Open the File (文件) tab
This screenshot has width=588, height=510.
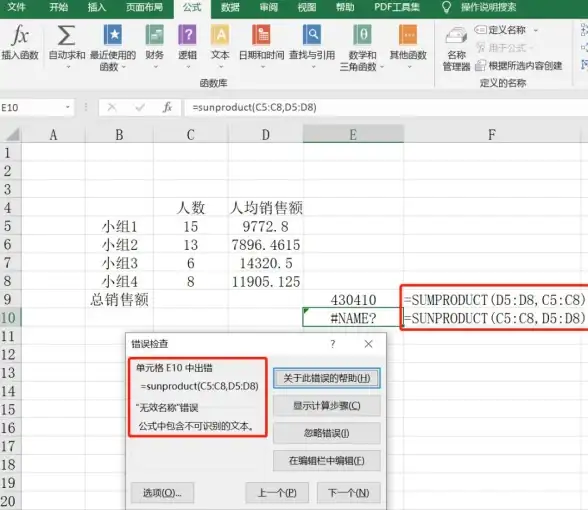tap(16, 7)
